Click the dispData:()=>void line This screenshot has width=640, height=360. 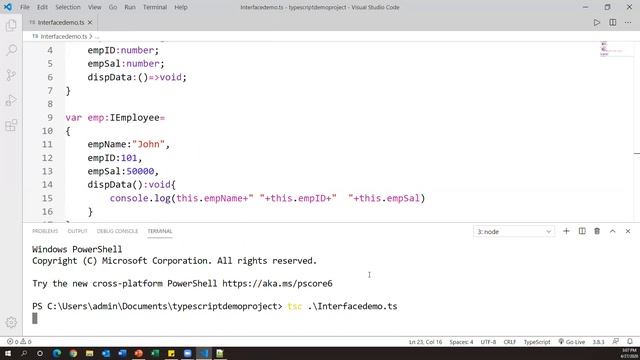click(x=137, y=77)
